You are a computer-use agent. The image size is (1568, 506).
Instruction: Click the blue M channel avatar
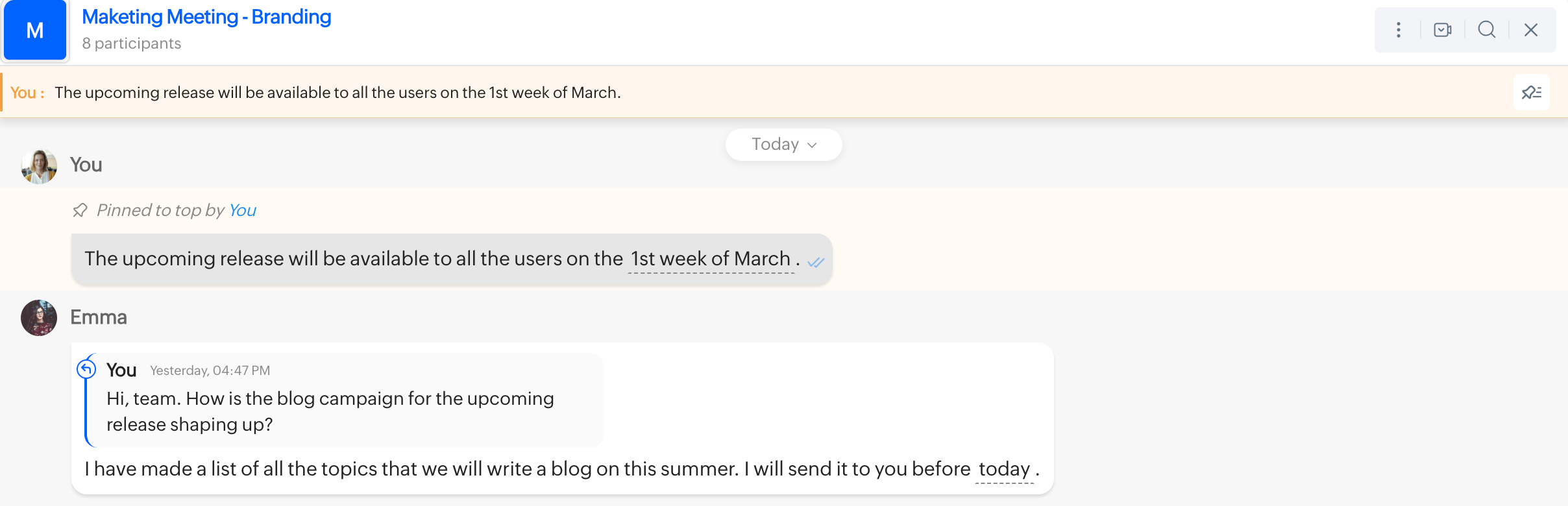(x=35, y=30)
